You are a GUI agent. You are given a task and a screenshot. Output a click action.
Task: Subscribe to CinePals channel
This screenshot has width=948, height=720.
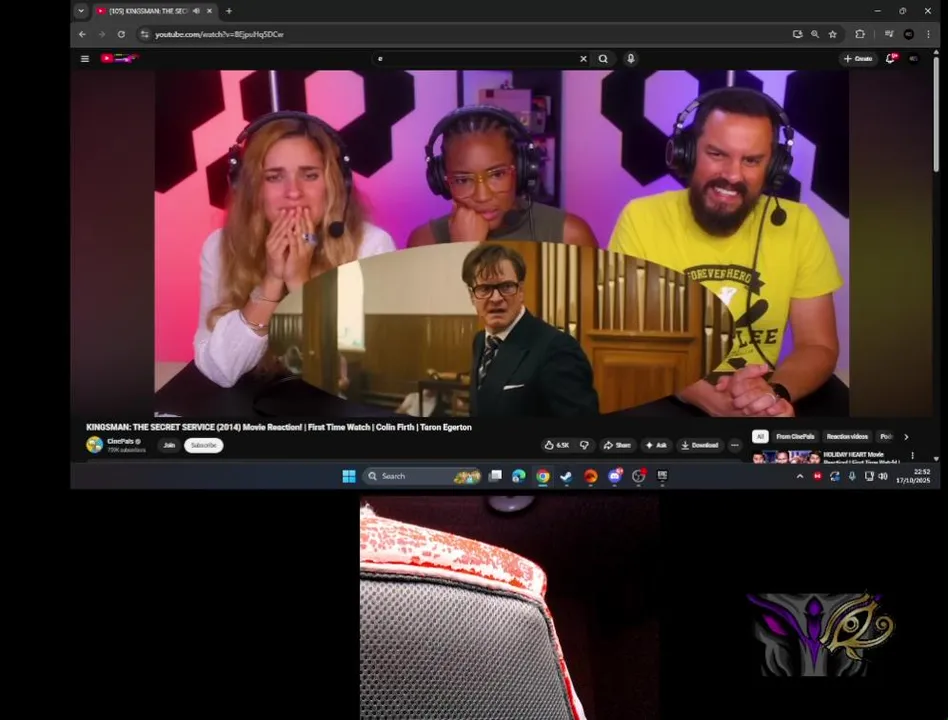(204, 445)
